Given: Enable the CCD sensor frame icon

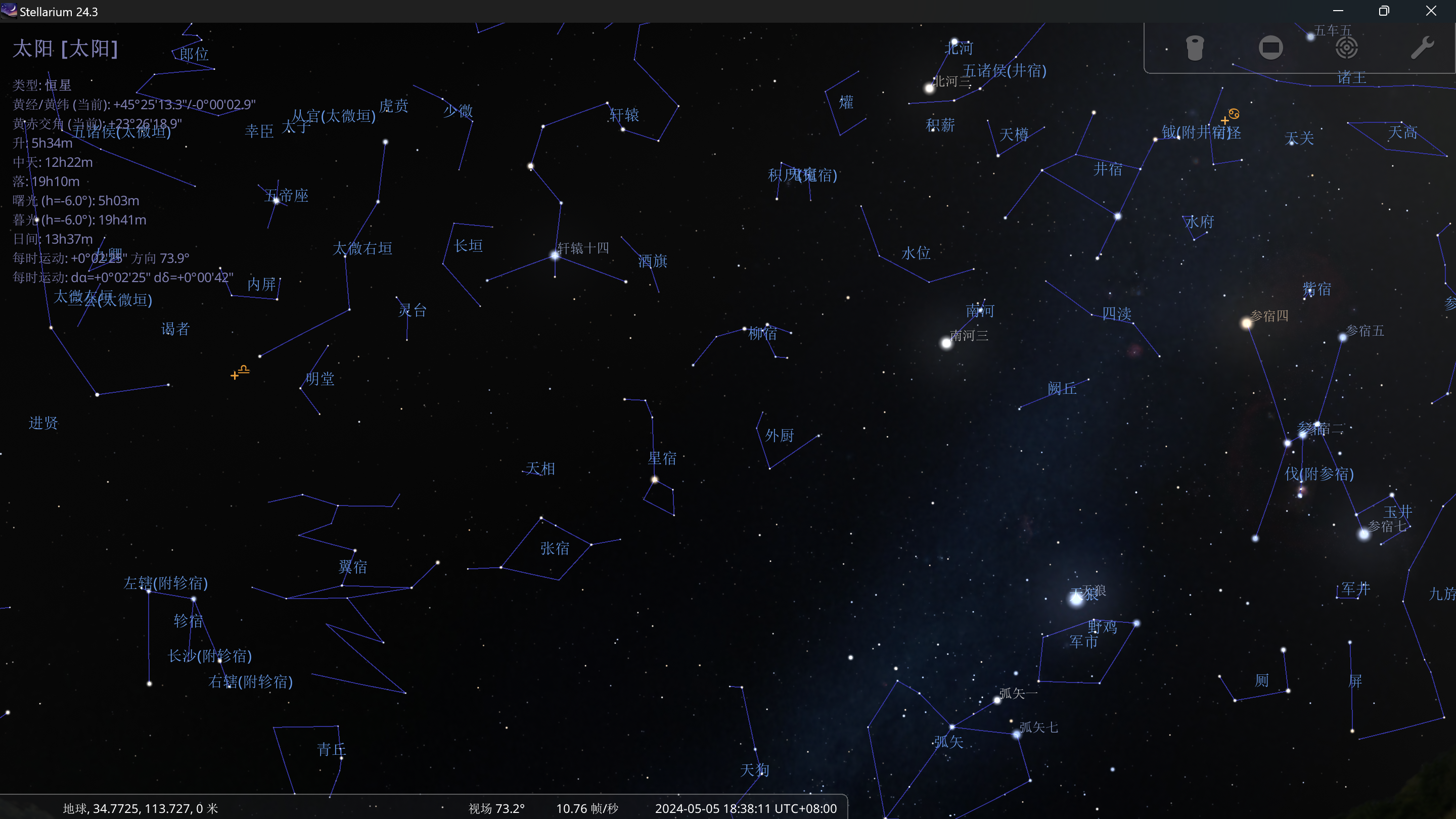Looking at the screenshot, I should [1270, 48].
